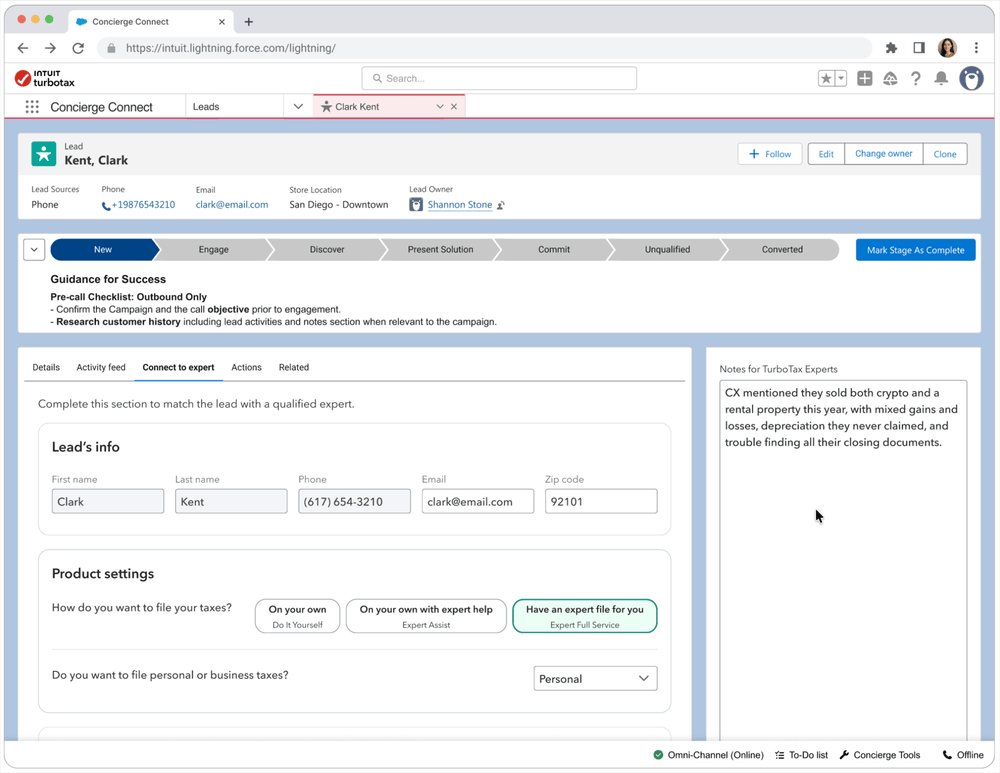
Task: Open the Leads navigation dropdown chevron
Action: 298,107
